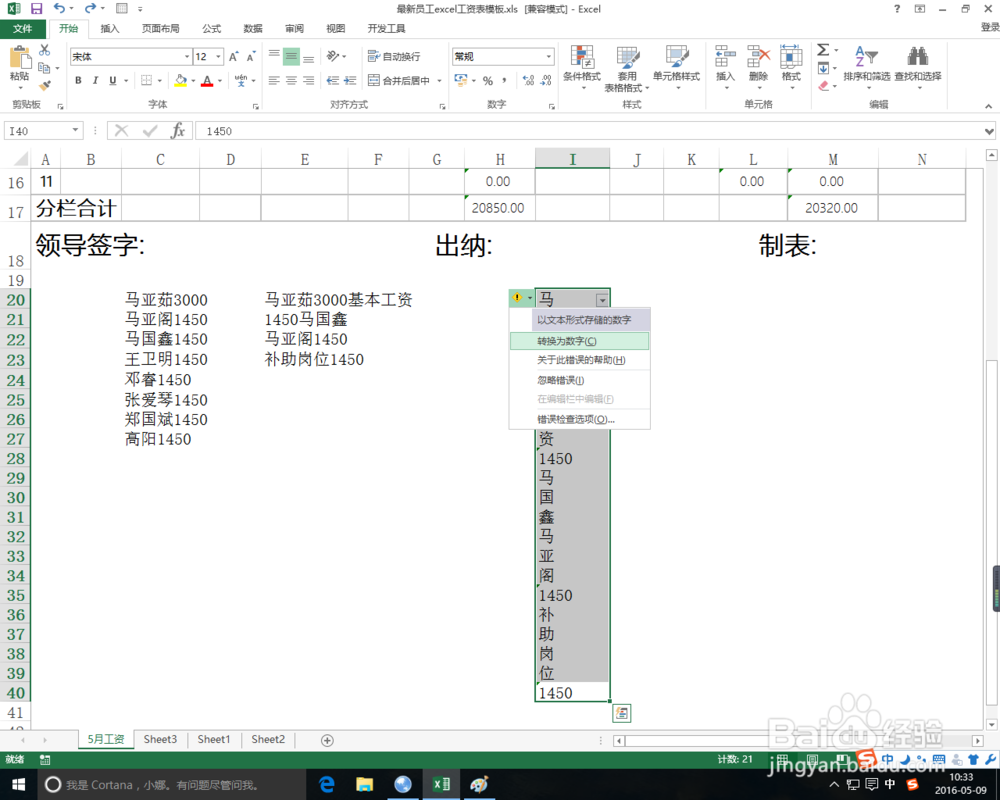
Task: Click the Clear eraser icon
Action: pos(823,85)
